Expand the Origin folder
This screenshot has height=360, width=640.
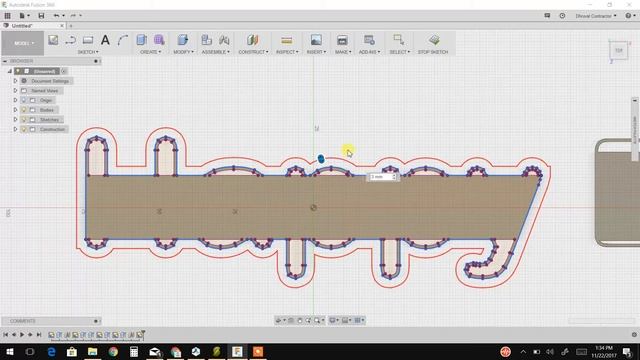(16, 100)
